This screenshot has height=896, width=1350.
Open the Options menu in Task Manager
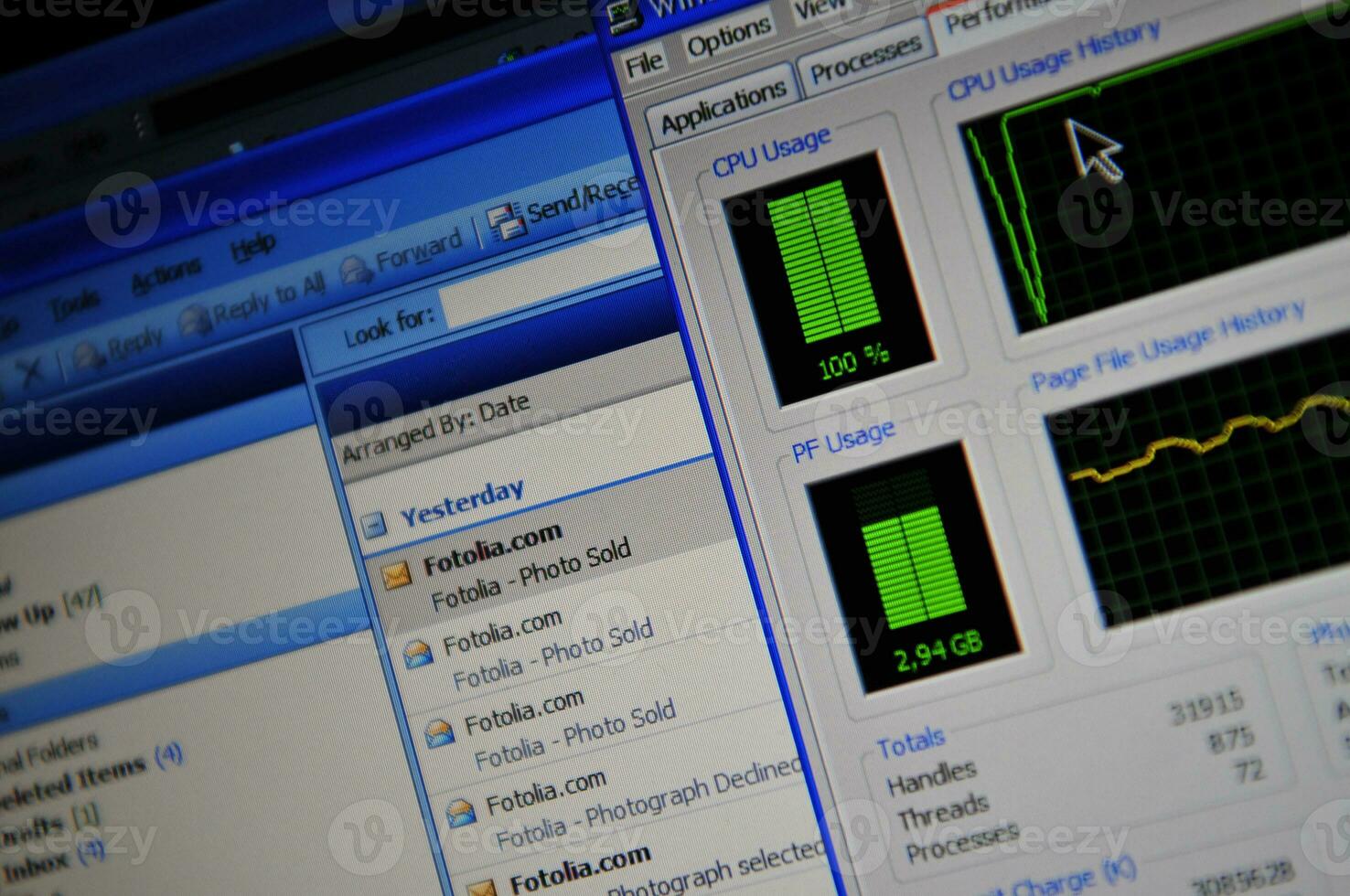tap(729, 39)
